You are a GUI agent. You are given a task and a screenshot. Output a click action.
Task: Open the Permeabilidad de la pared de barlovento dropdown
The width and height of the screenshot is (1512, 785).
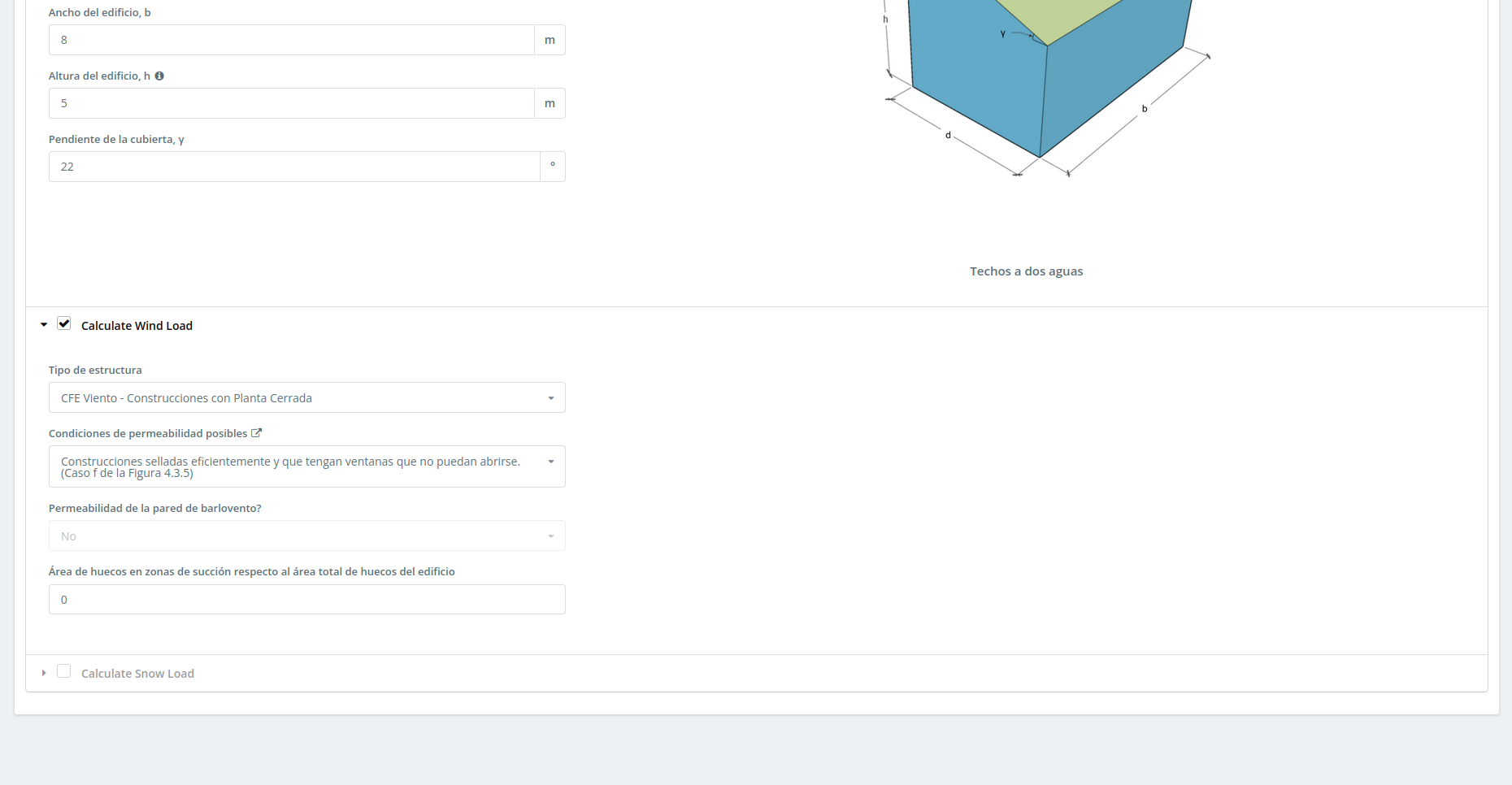tap(306, 536)
